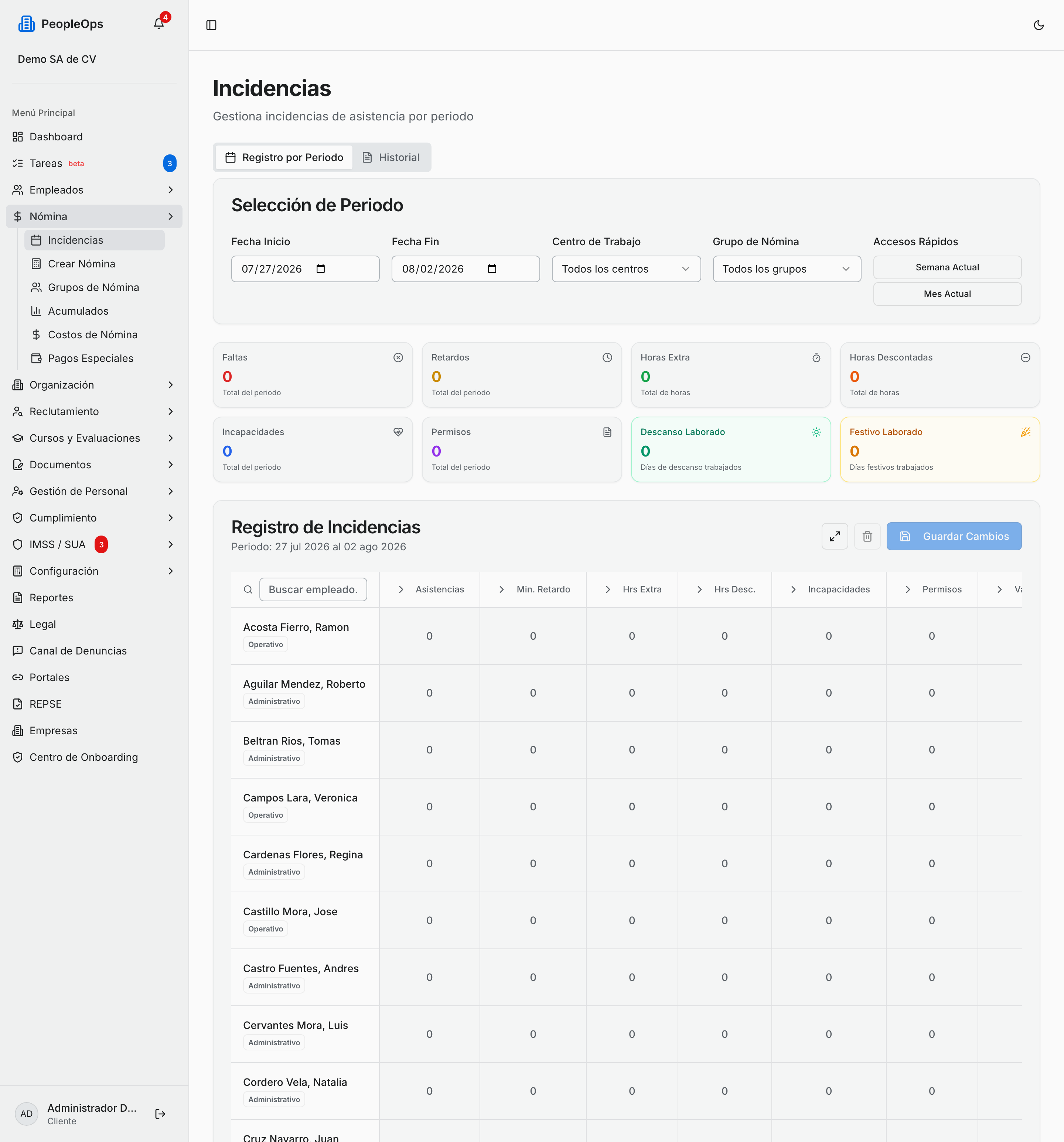This screenshot has height=1142, width=1064.
Task: Expand table to fullscreen icon
Action: point(835,536)
